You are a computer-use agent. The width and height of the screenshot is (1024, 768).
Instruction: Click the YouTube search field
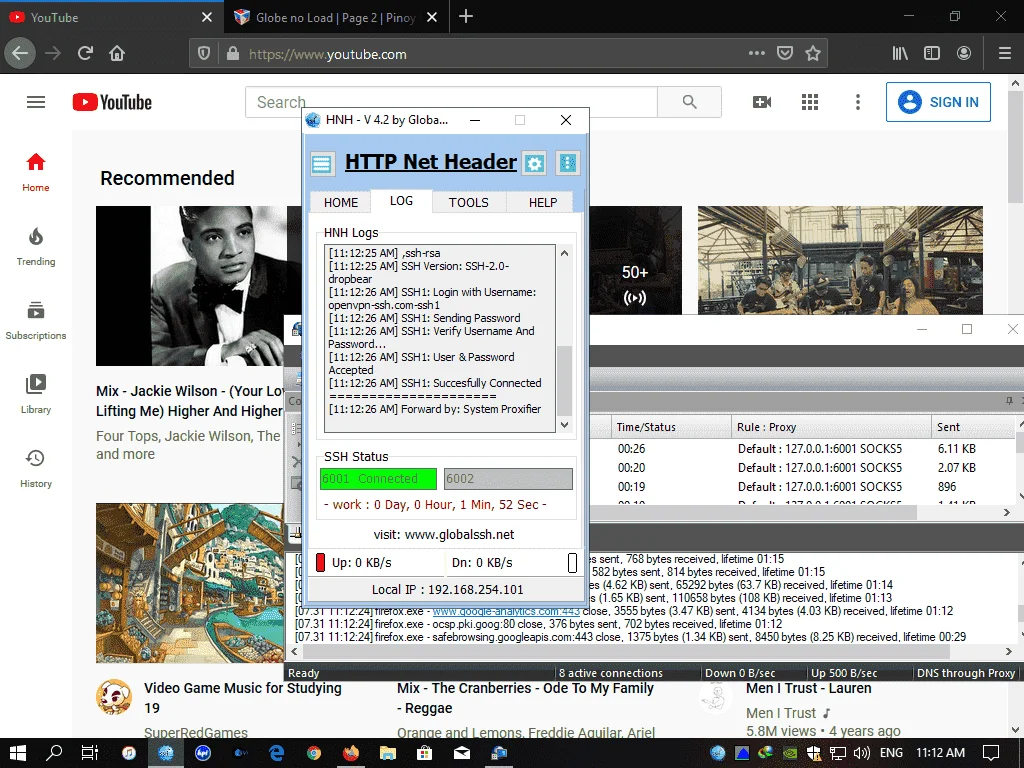click(x=451, y=102)
